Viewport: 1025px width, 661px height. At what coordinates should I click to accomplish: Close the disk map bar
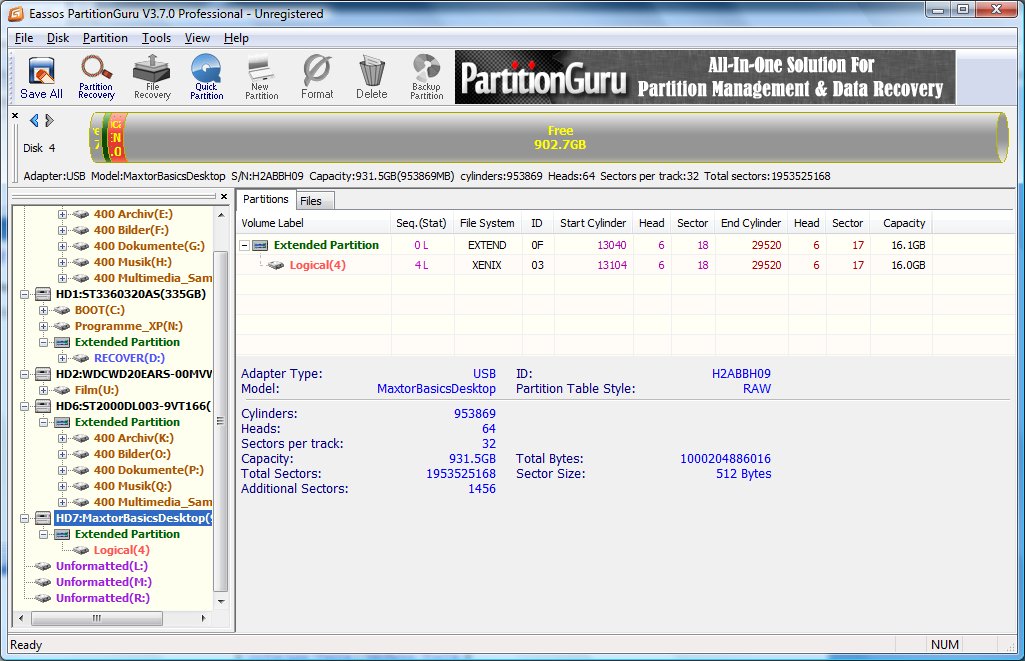[15, 116]
